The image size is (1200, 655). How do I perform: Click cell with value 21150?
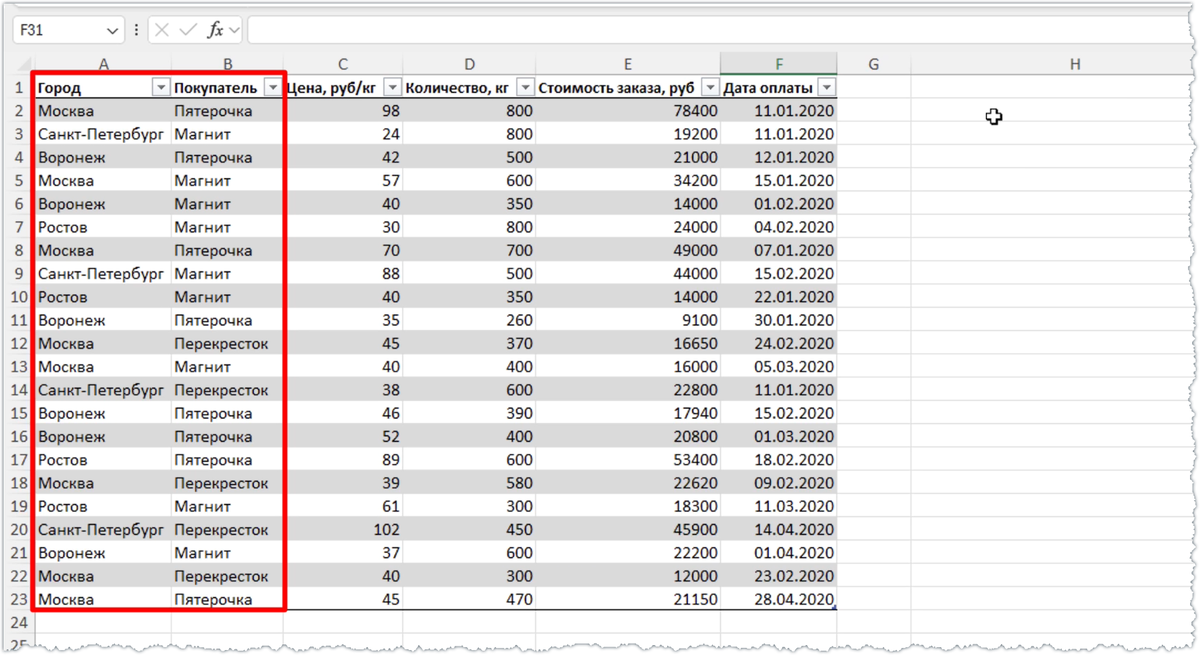[x=627, y=599]
